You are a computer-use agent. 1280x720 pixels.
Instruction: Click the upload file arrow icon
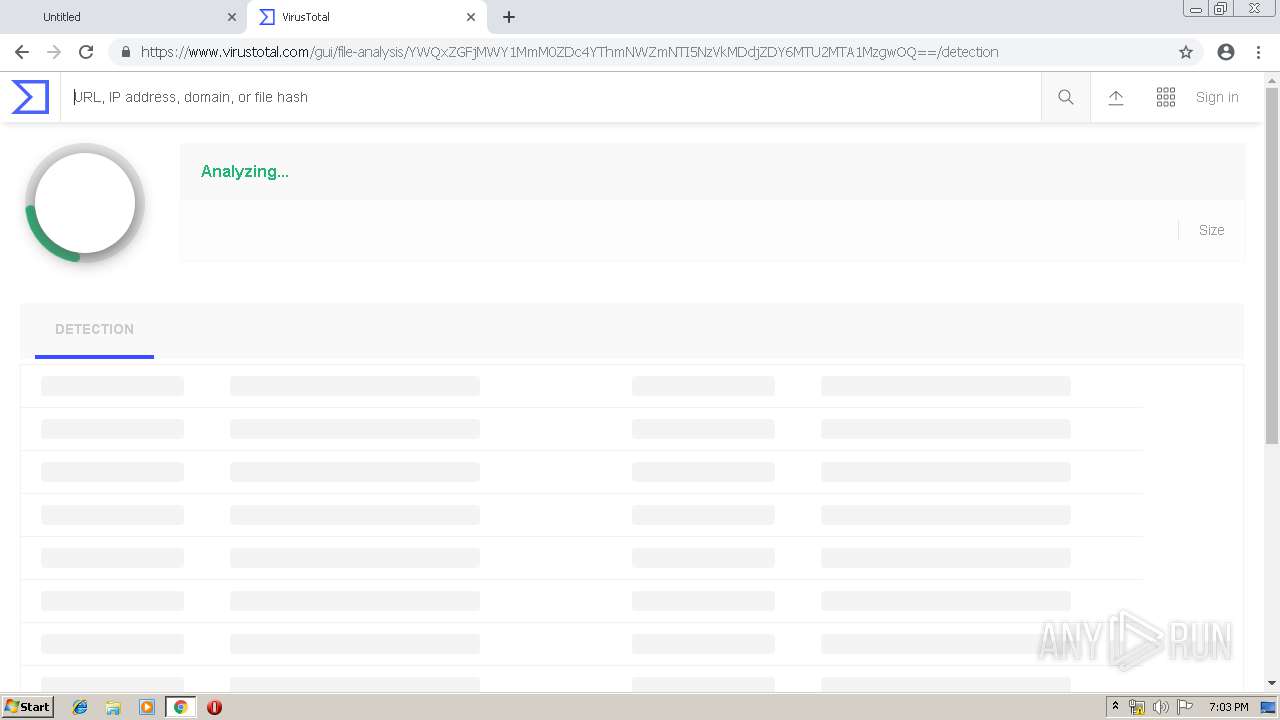tap(1116, 97)
